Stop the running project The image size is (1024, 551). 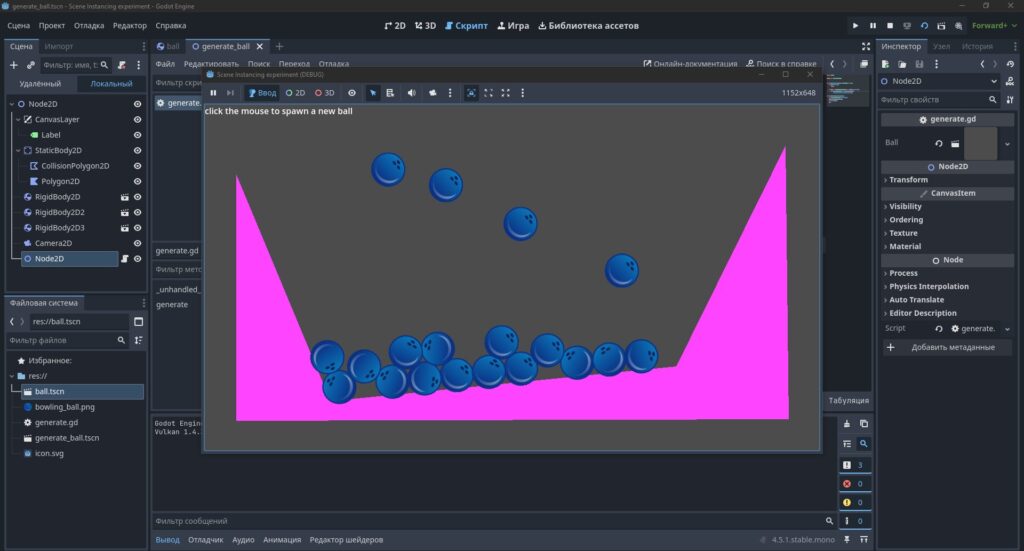889,25
